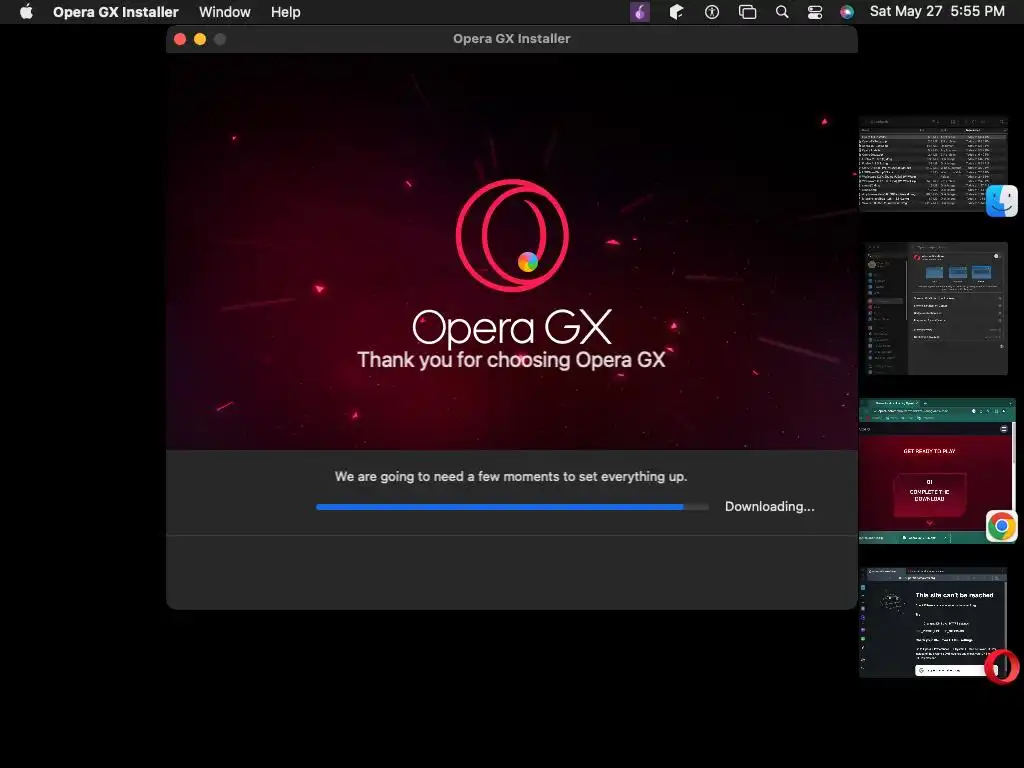1024x768 pixels.
Task: Click the cube-shaped menu bar icon
Action: click(676, 12)
